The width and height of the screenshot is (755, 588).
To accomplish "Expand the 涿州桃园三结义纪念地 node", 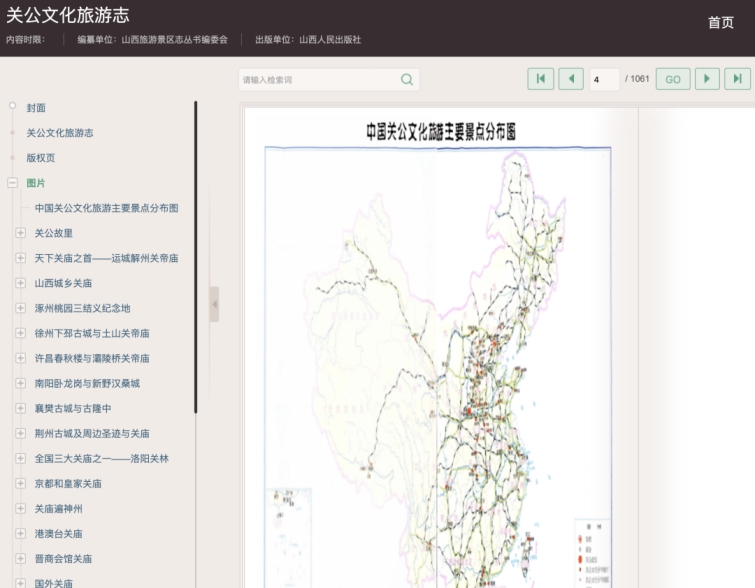I will click(21, 308).
